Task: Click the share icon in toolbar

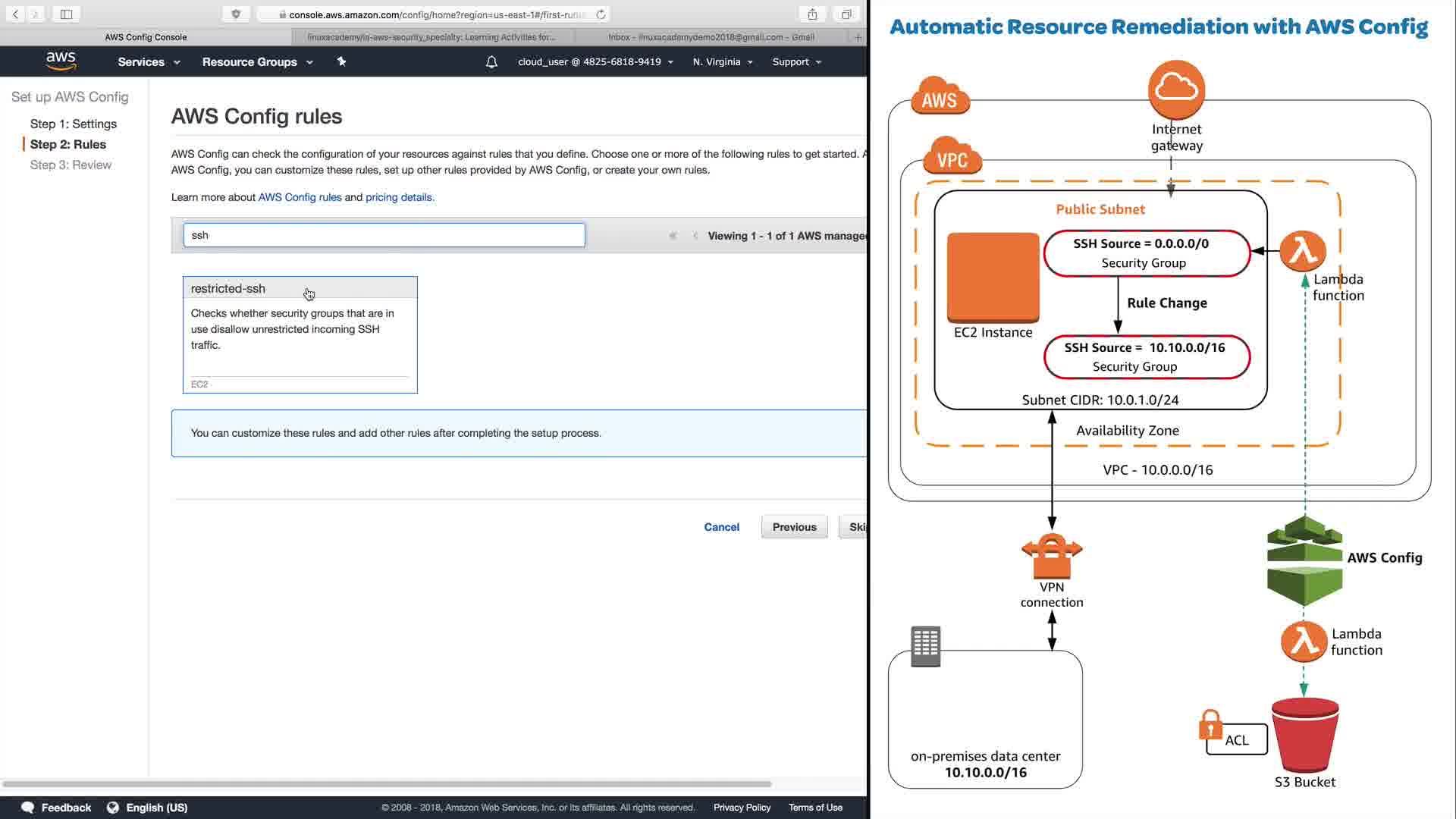Action: point(812,14)
